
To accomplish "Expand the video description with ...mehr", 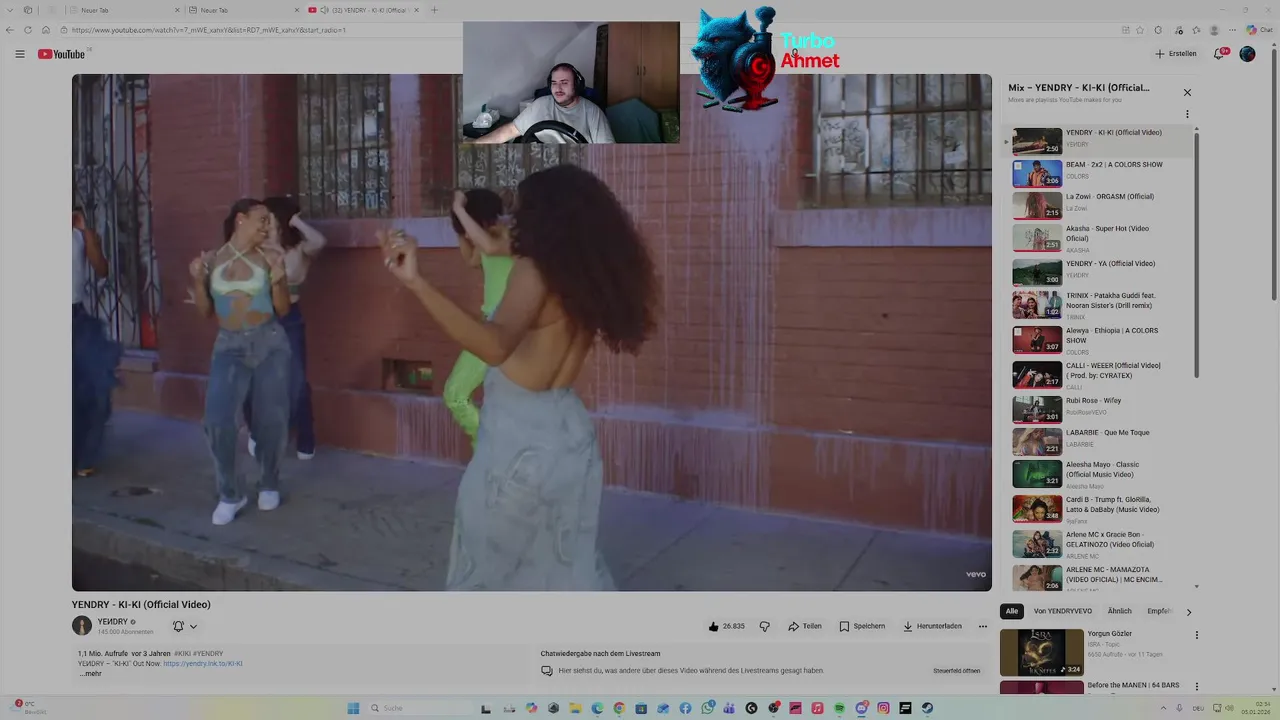I will pos(91,674).
